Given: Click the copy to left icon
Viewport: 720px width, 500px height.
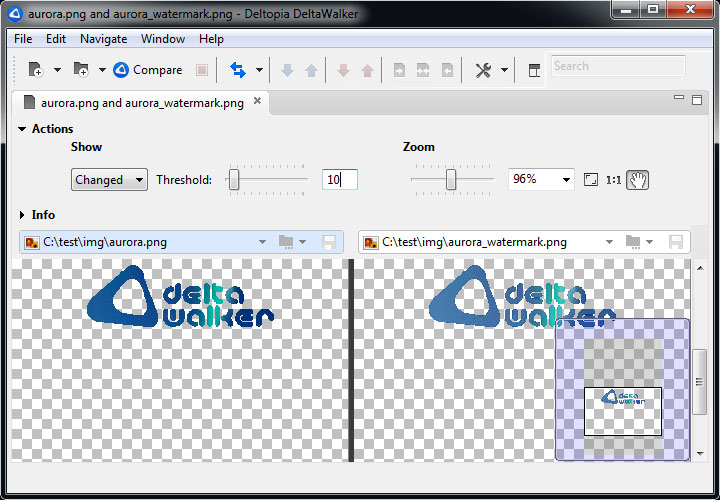Looking at the screenshot, I should [x=447, y=70].
